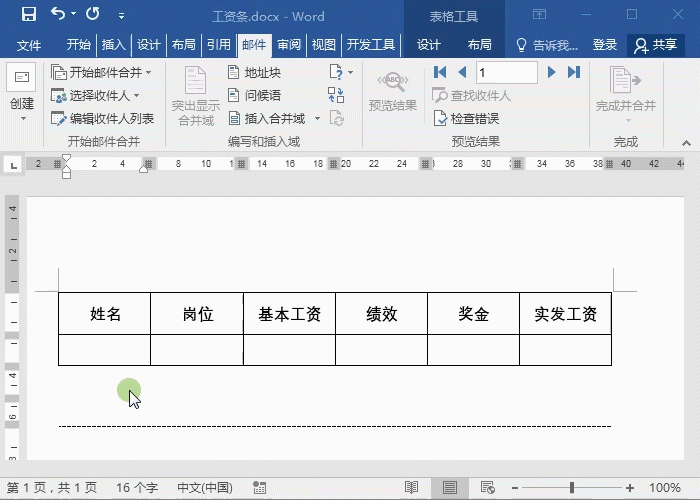Switch to the 开发工具 tab
This screenshot has width=700, height=500.
371,45
